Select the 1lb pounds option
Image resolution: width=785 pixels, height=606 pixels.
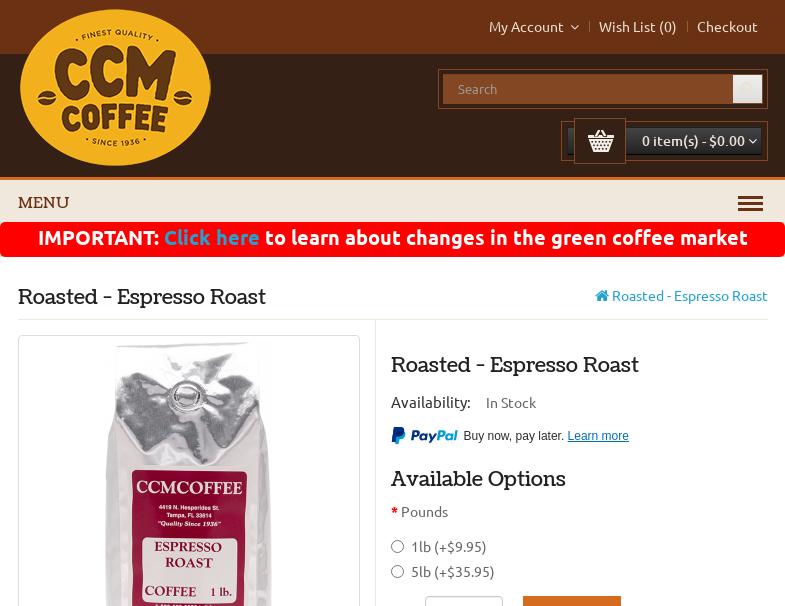398,546
